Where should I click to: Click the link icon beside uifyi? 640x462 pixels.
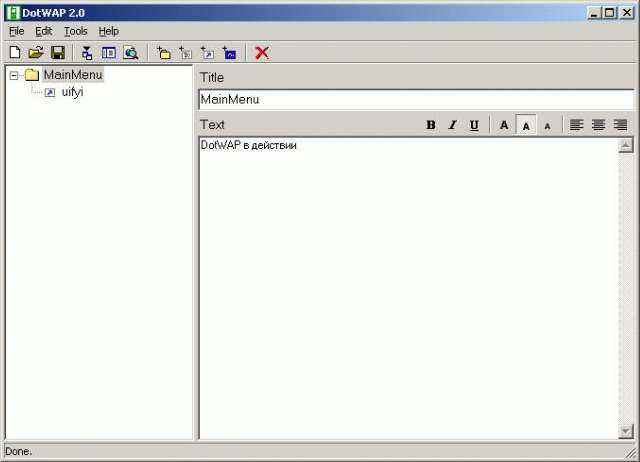[49, 93]
